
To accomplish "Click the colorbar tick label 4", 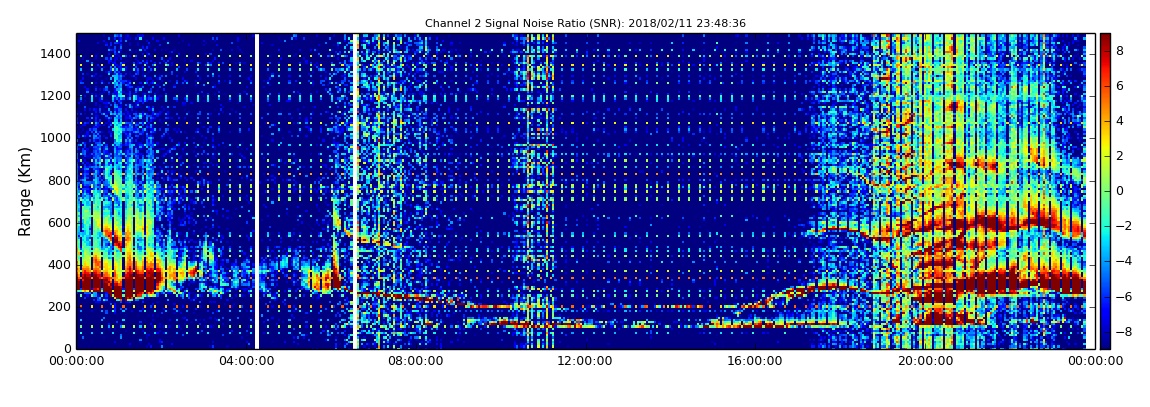I will tap(1120, 121).
